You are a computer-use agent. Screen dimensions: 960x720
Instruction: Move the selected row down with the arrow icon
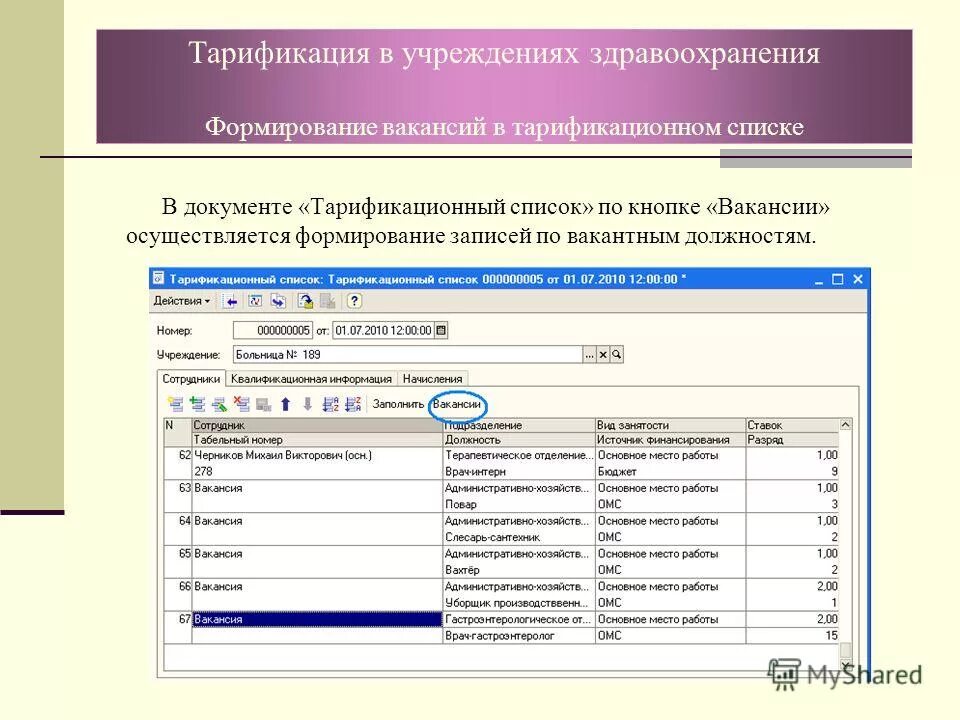[307, 405]
